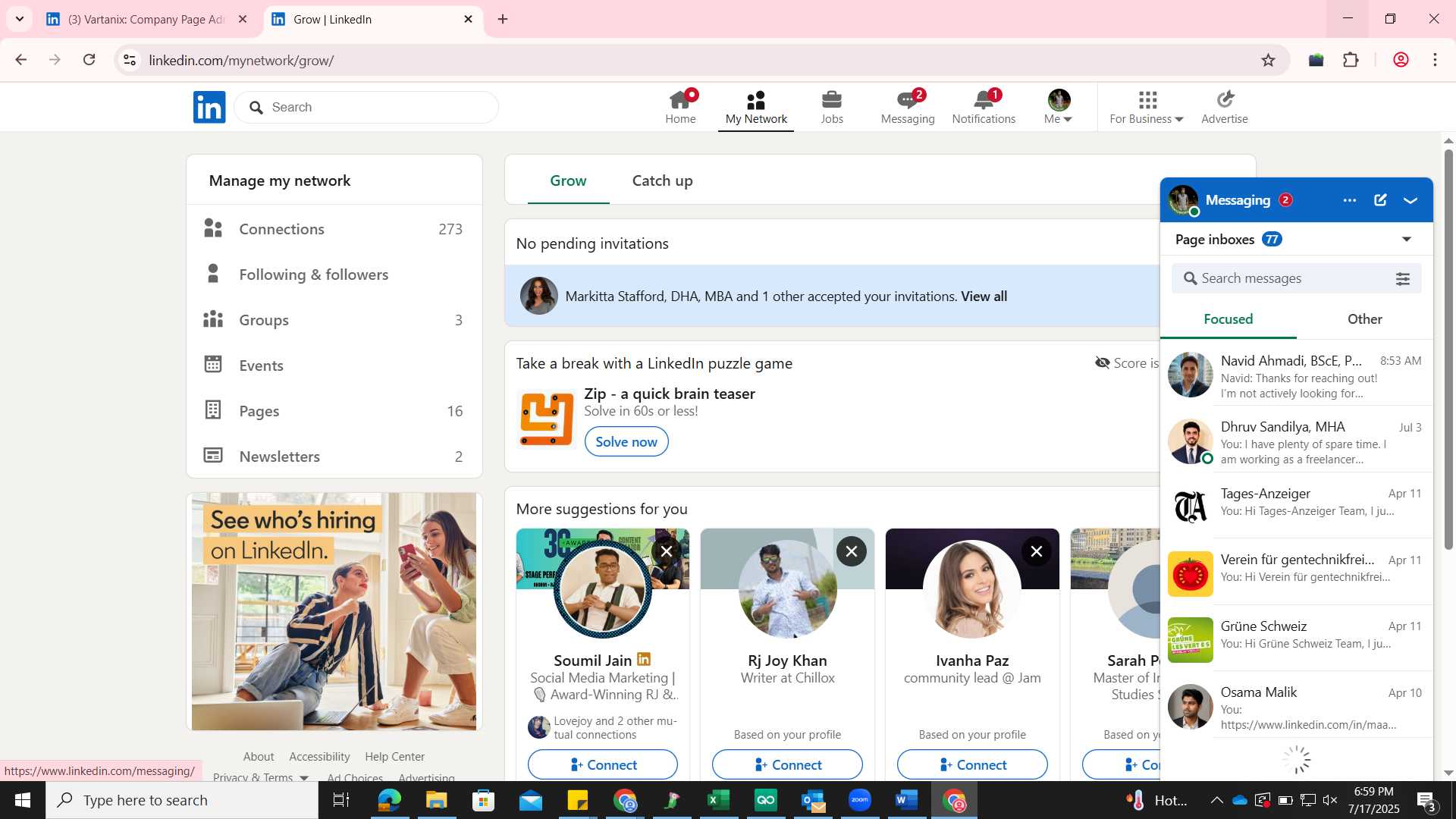Open Connections in Manage my network
Screen dimensions: 1456x819
click(x=334, y=229)
